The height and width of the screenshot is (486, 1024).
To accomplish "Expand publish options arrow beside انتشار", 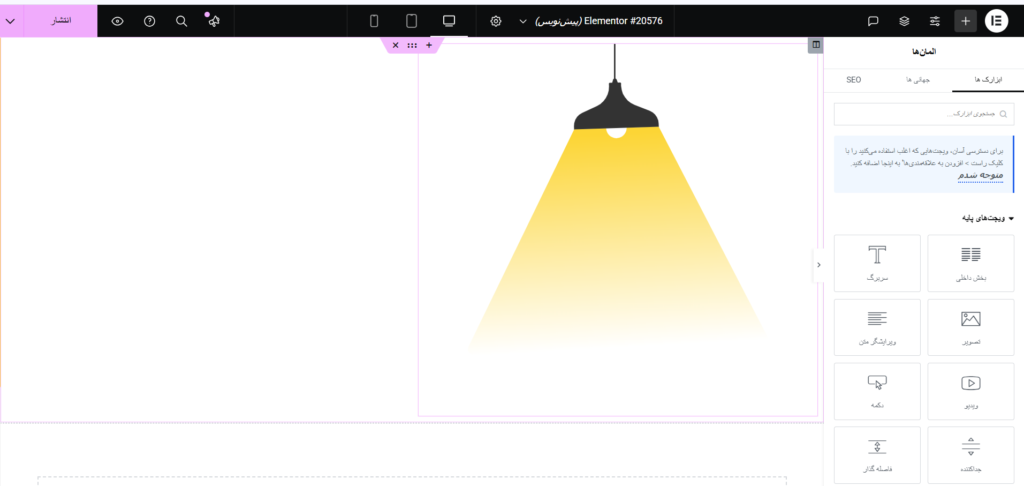I will click(10, 20).
